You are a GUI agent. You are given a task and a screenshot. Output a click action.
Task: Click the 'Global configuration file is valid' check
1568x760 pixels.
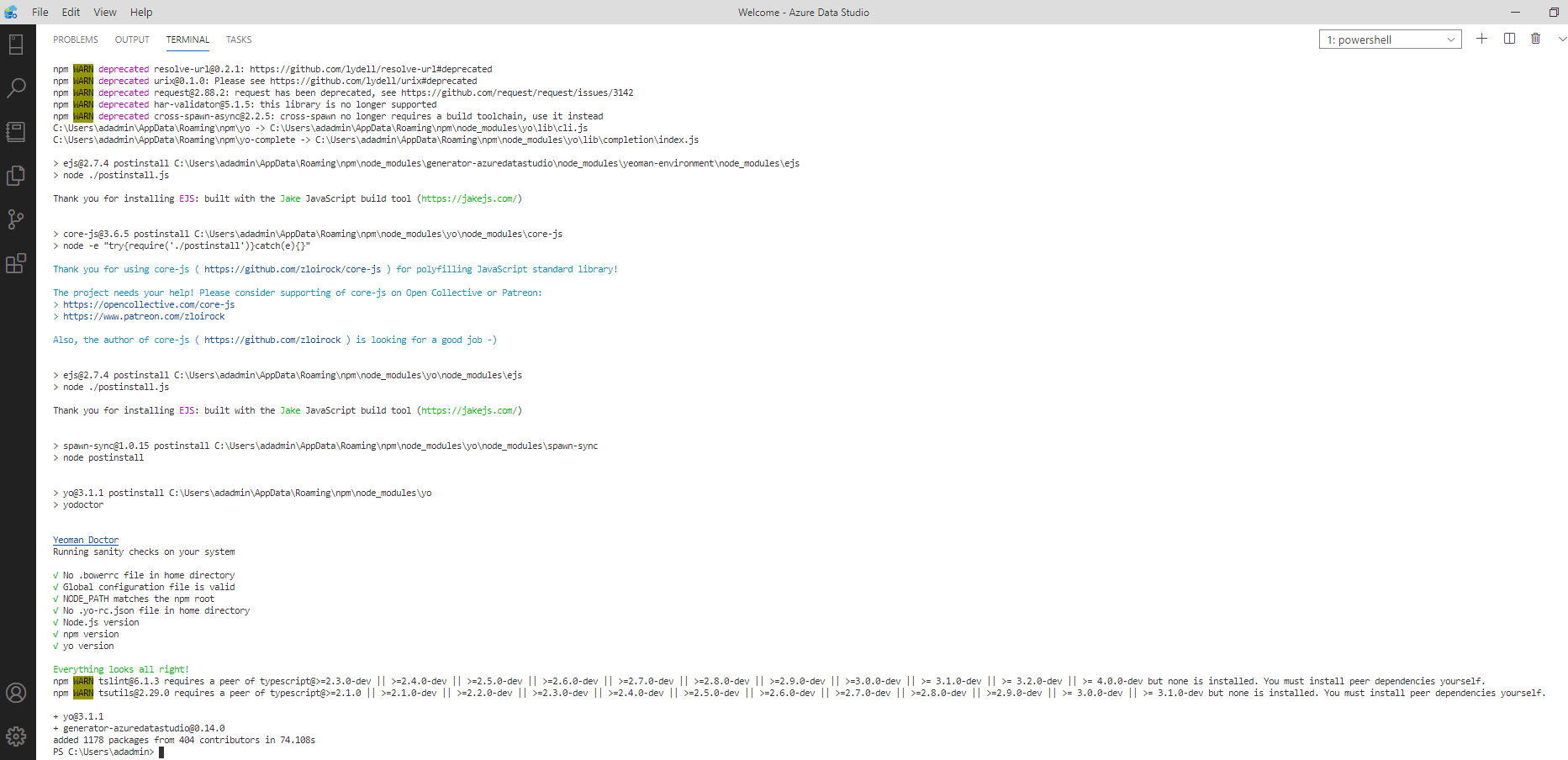pyautogui.click(x=144, y=587)
